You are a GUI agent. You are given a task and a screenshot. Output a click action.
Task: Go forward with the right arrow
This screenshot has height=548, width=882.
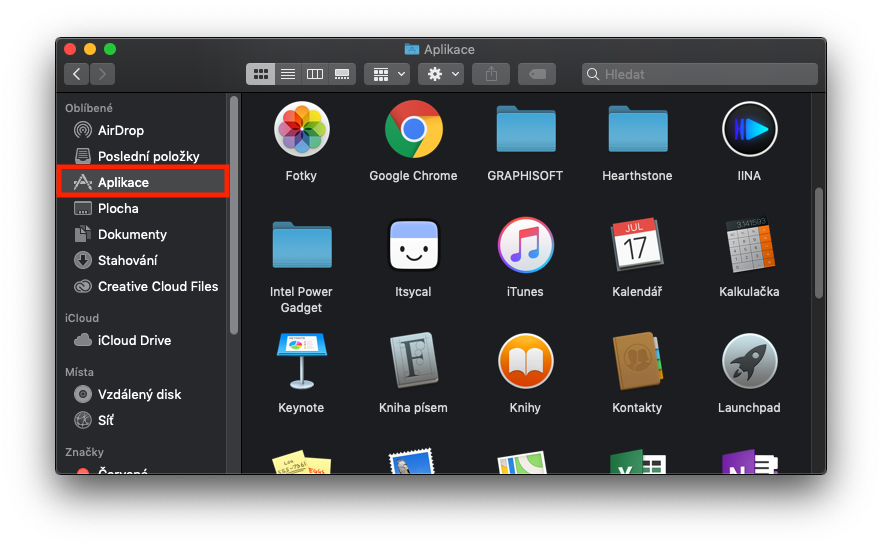(102, 74)
